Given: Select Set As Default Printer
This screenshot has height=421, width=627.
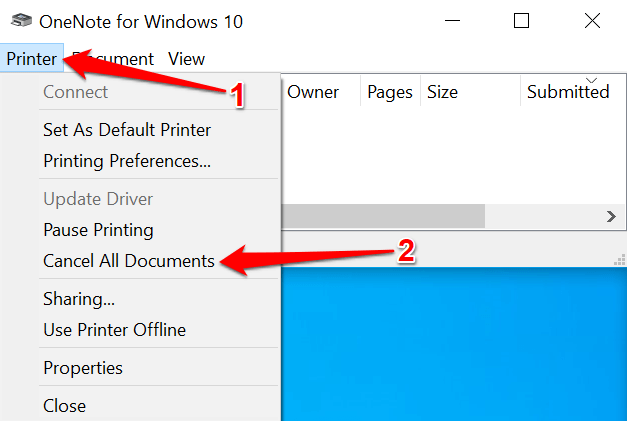Looking at the screenshot, I should pos(127,129).
